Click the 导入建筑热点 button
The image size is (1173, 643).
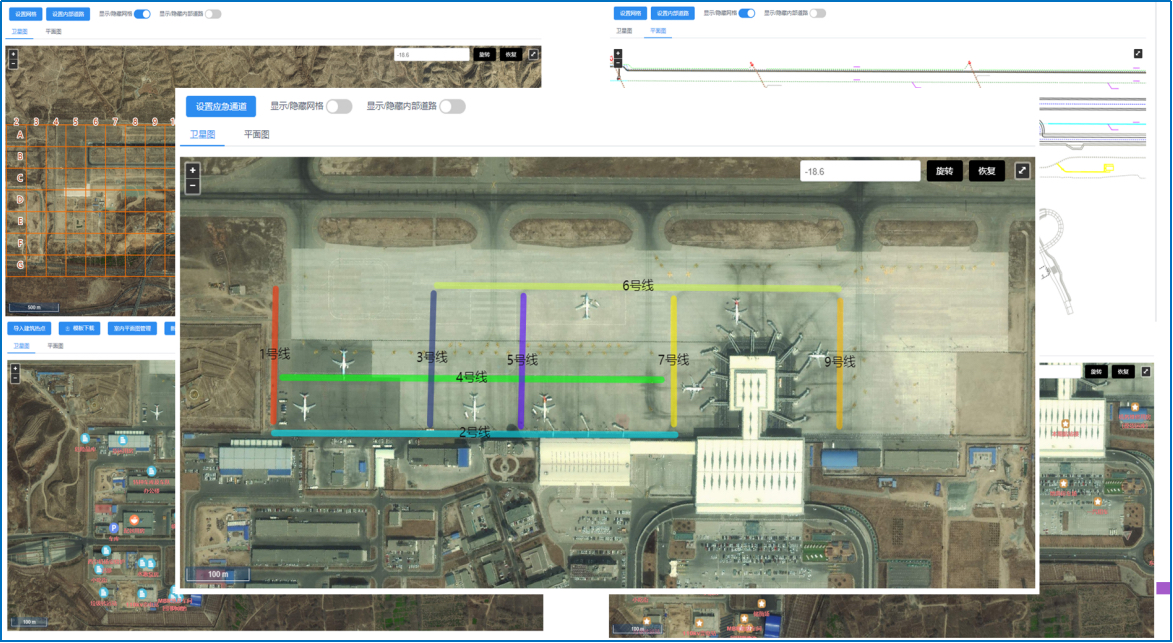[30, 328]
